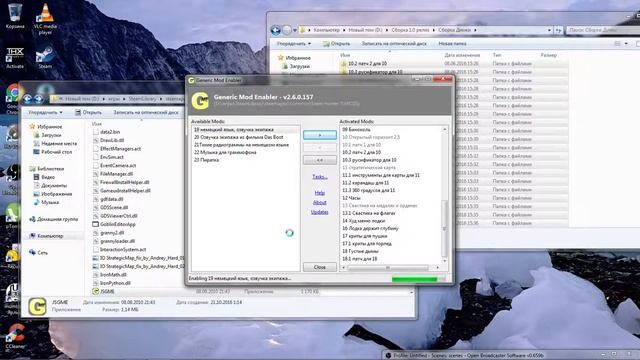Select the GoblinEditorApp file icon
This screenshot has height=360, width=640.
(x=96, y=224)
